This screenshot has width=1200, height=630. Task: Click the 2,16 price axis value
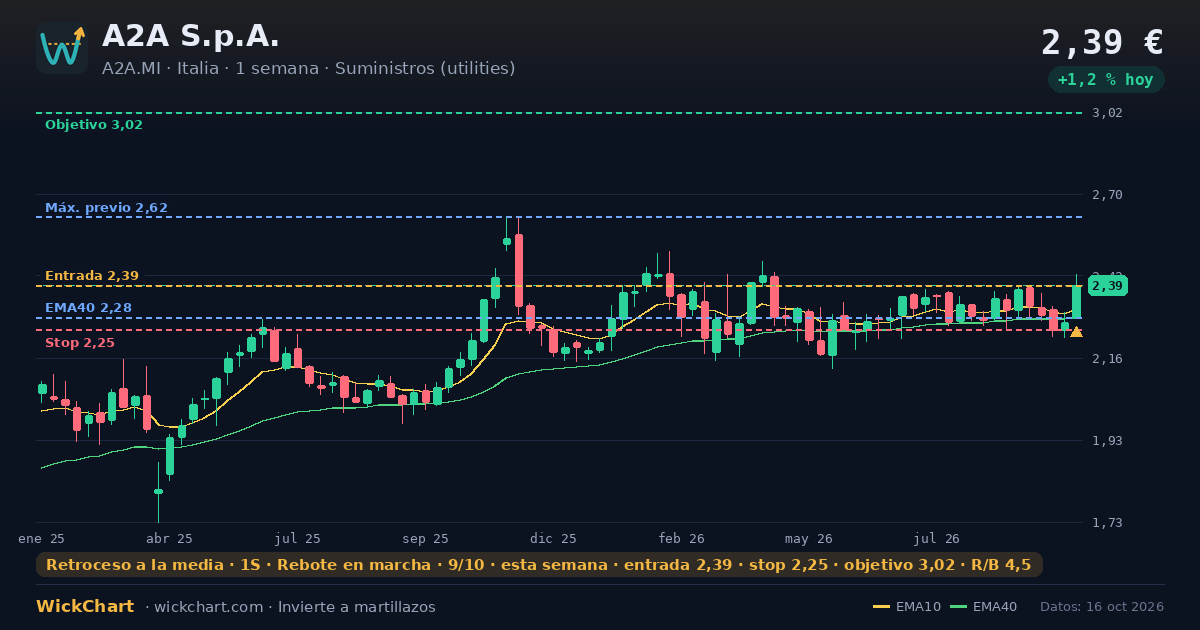coord(1108,358)
